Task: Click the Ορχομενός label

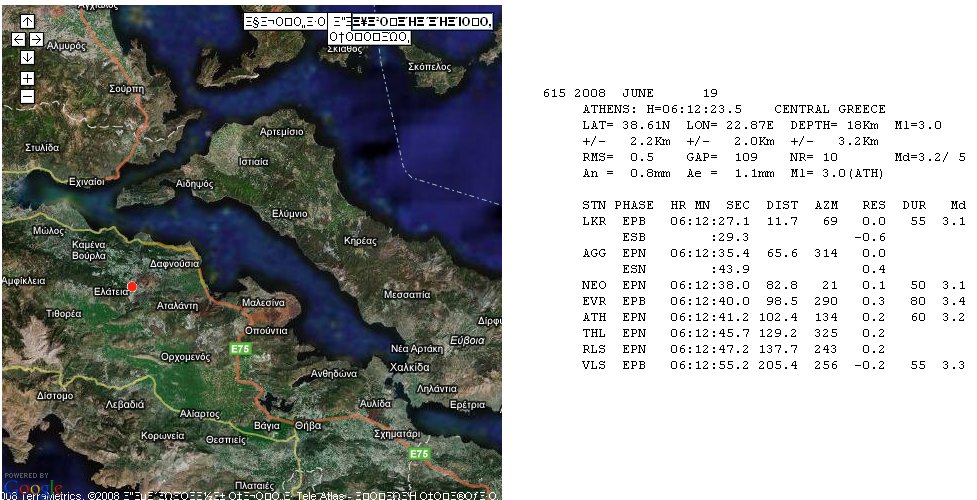Action: tap(186, 357)
